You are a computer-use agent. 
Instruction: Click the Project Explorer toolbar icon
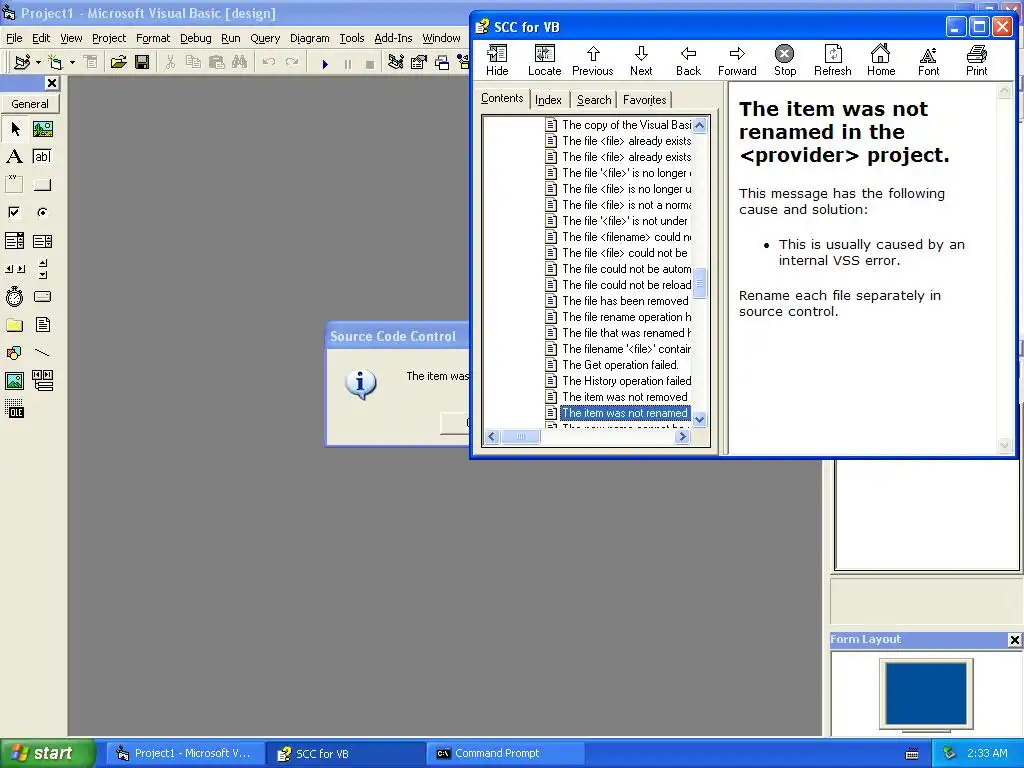[x=395, y=62]
